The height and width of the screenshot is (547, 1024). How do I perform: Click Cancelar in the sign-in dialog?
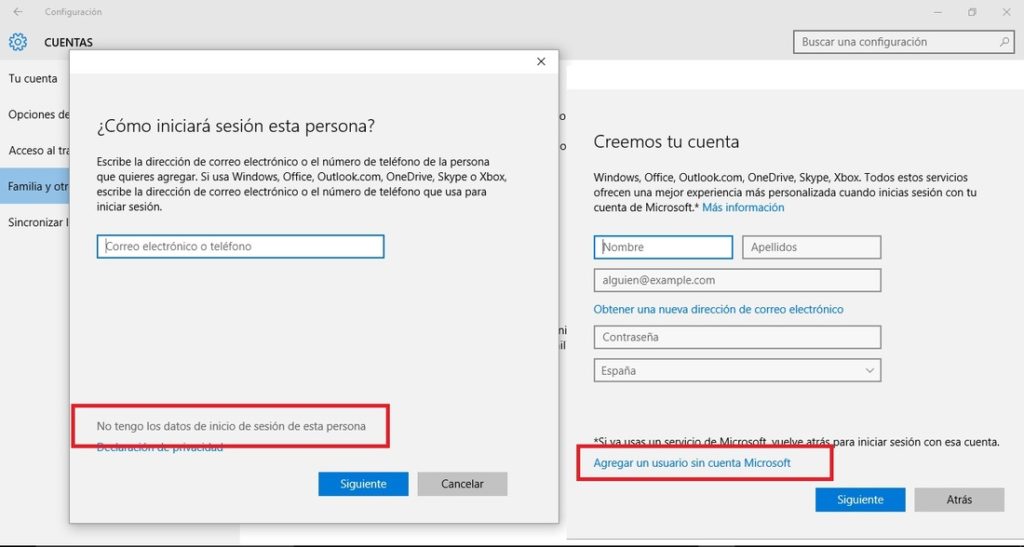click(x=462, y=484)
